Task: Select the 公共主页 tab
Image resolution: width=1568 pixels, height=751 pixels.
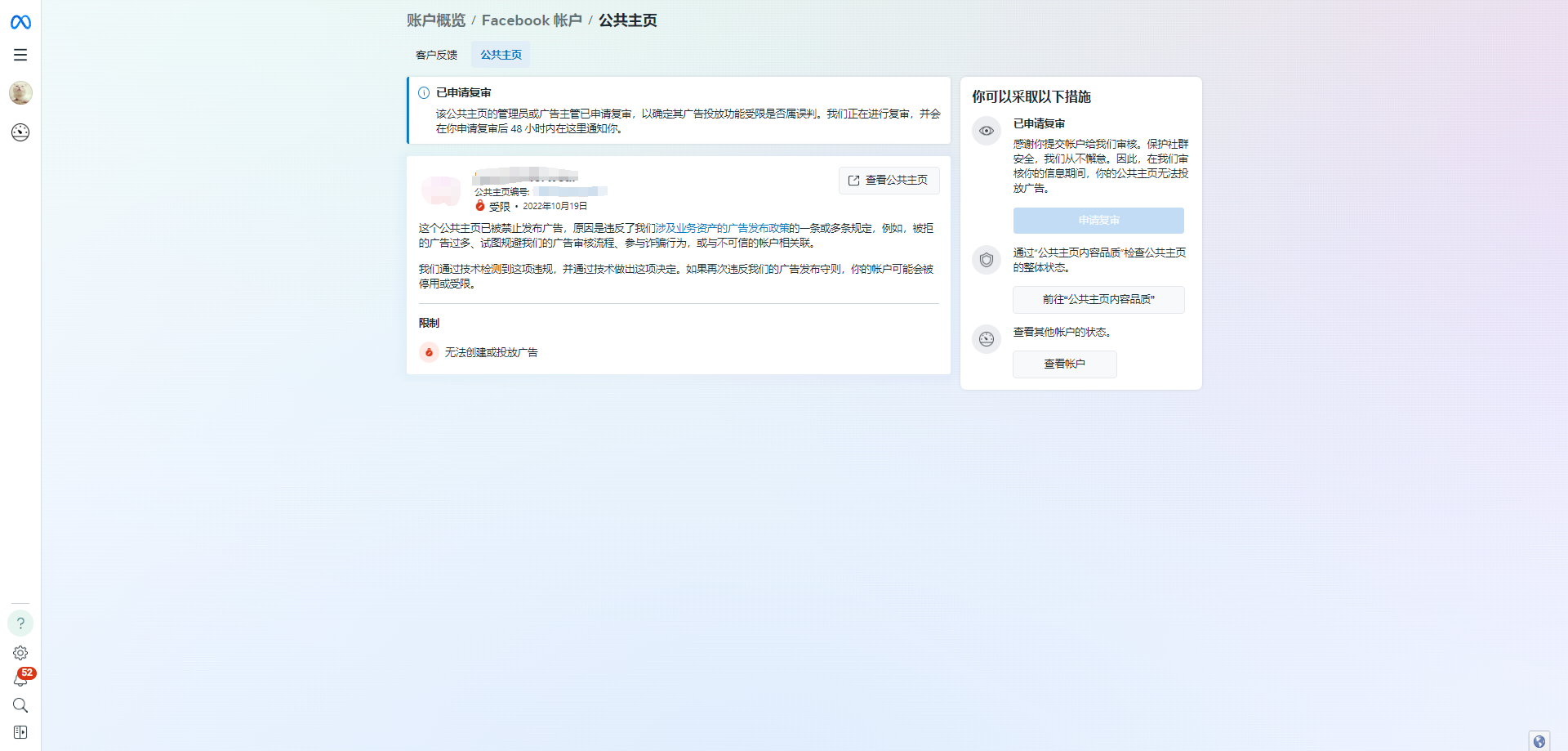Action: [x=501, y=55]
